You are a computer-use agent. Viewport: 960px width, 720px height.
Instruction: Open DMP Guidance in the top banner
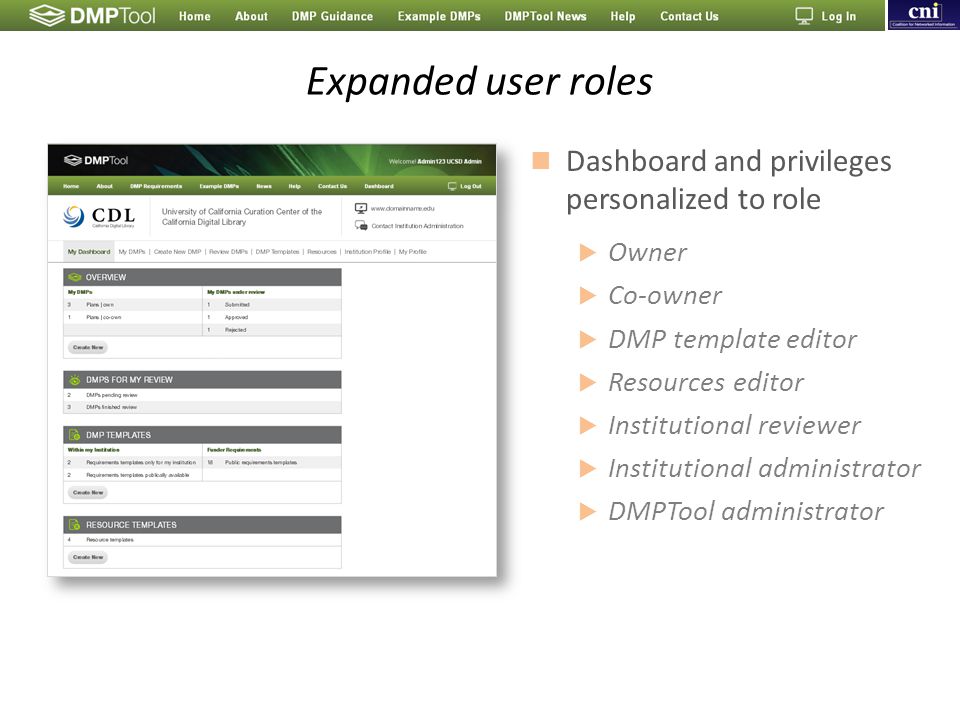point(332,17)
